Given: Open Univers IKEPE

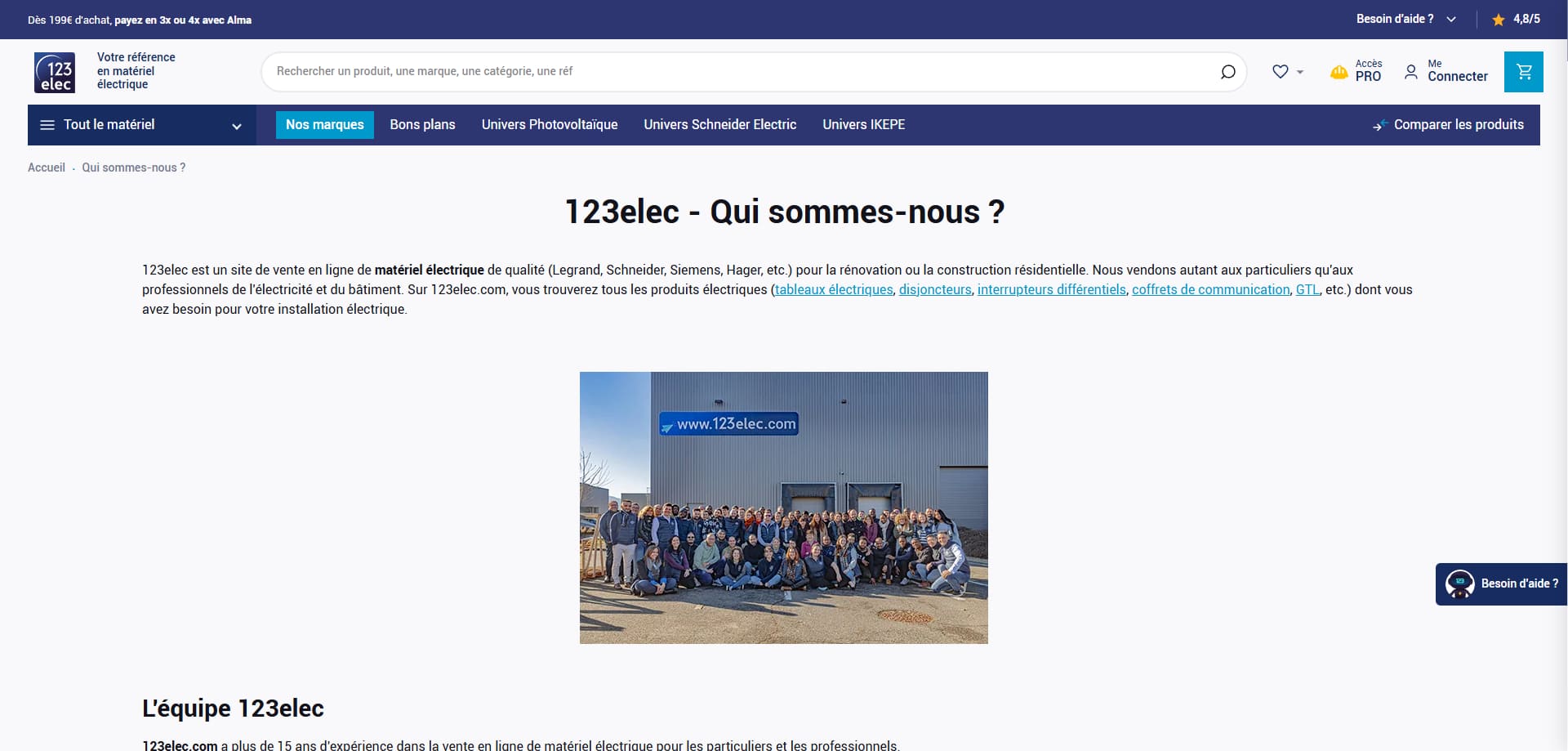Looking at the screenshot, I should [864, 125].
